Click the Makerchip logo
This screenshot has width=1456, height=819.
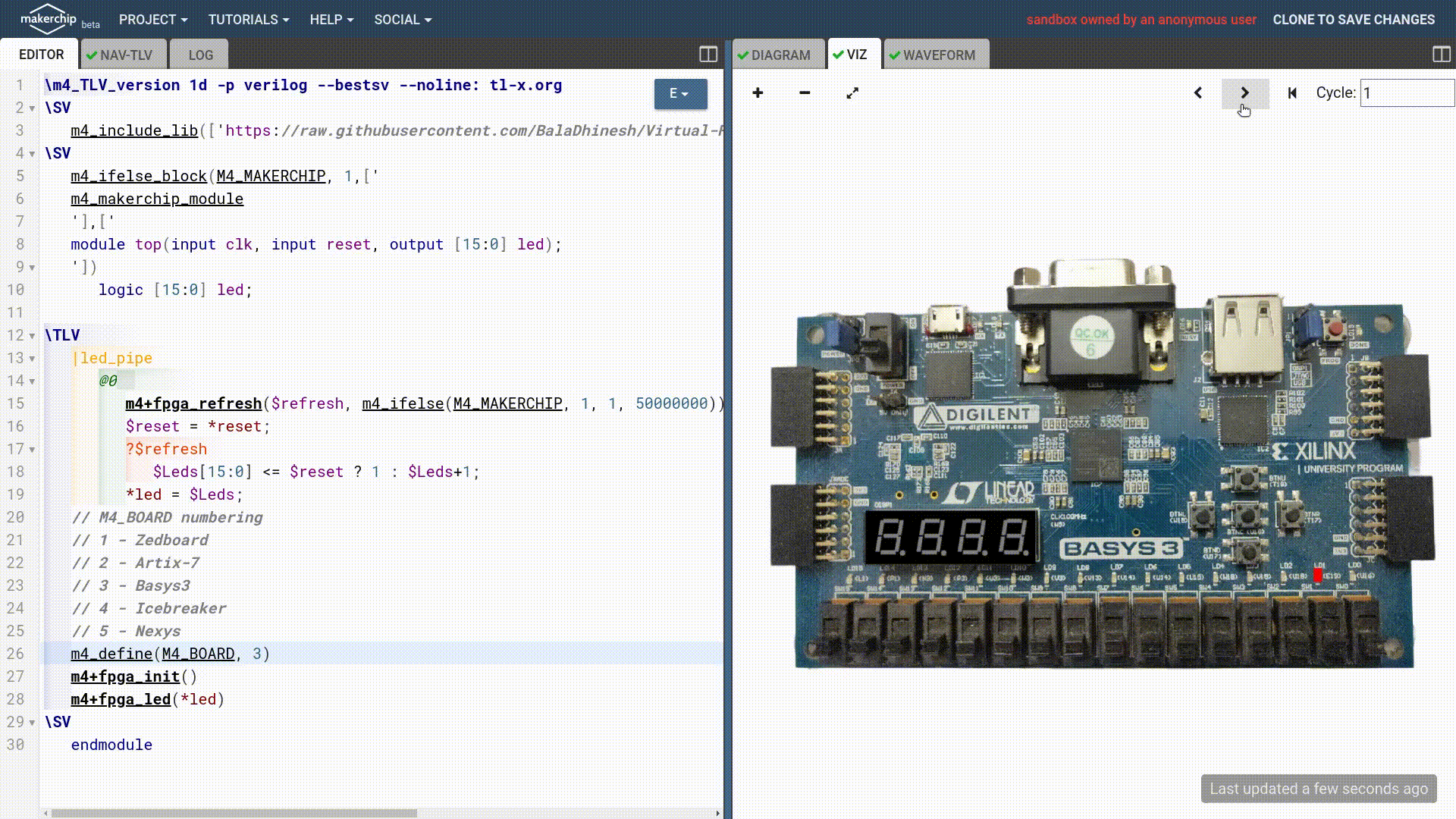click(x=49, y=19)
